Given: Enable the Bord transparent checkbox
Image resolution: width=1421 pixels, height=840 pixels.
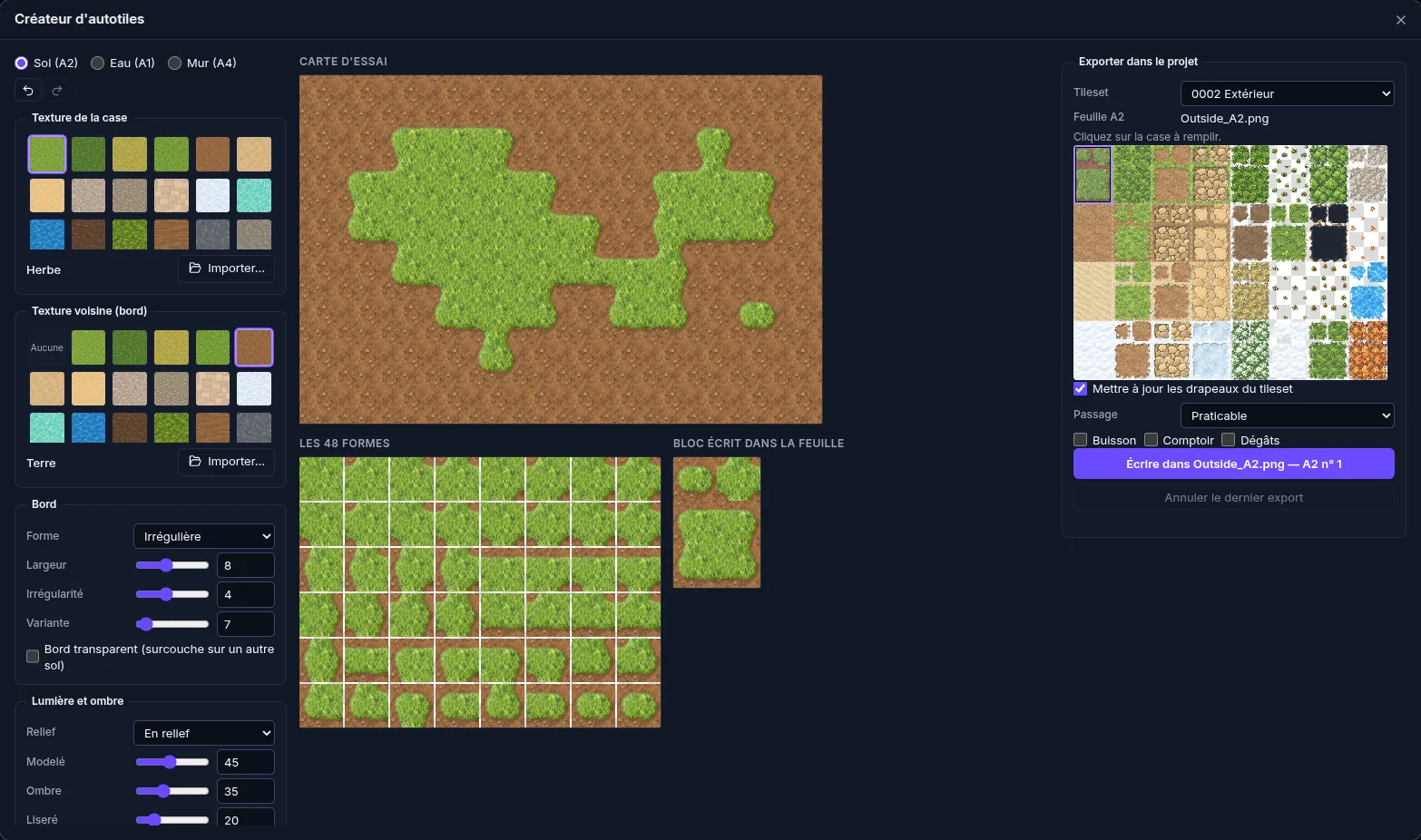Looking at the screenshot, I should click(33, 657).
